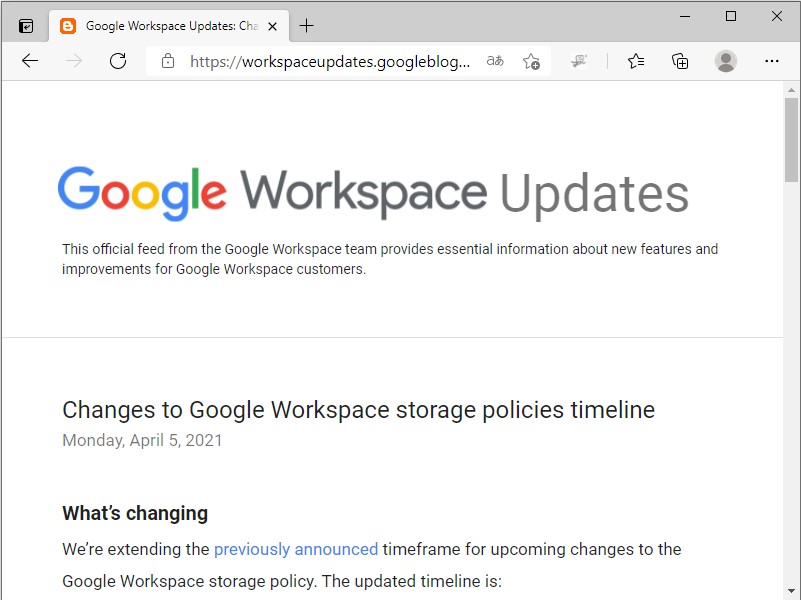Click the extension icon in the toolbar
Screen dimensions: 801x600
(x=578, y=61)
